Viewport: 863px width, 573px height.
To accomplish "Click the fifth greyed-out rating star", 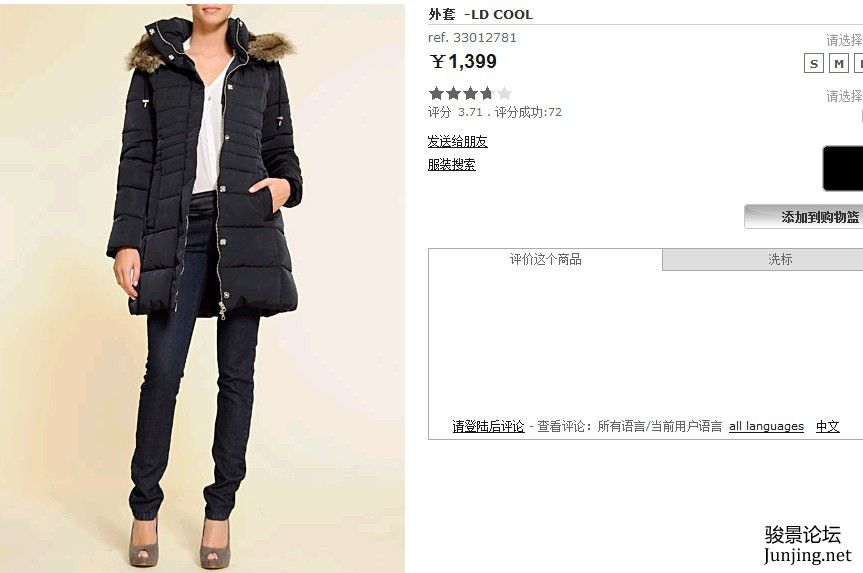I will [504, 93].
